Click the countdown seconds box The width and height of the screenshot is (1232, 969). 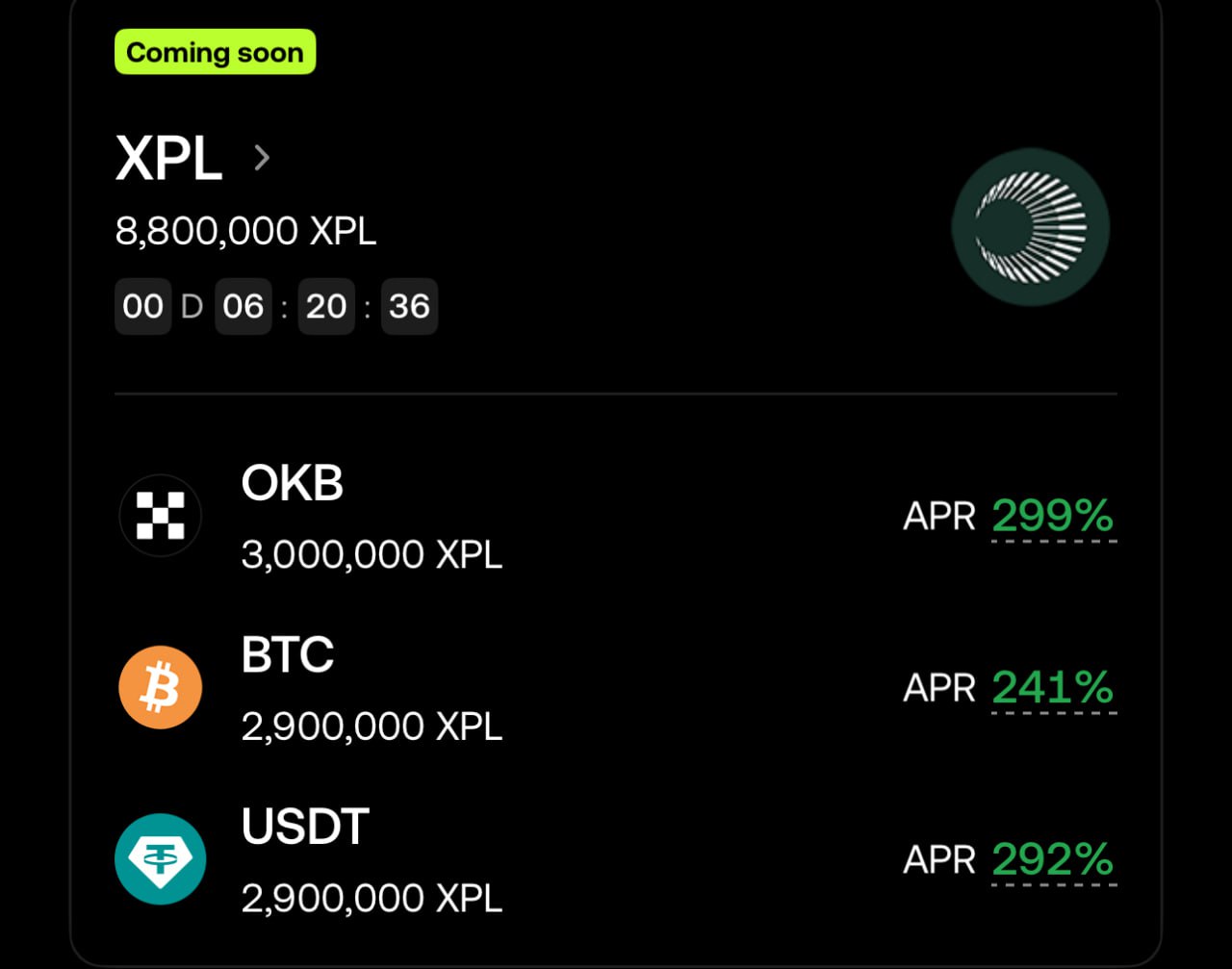click(x=409, y=306)
